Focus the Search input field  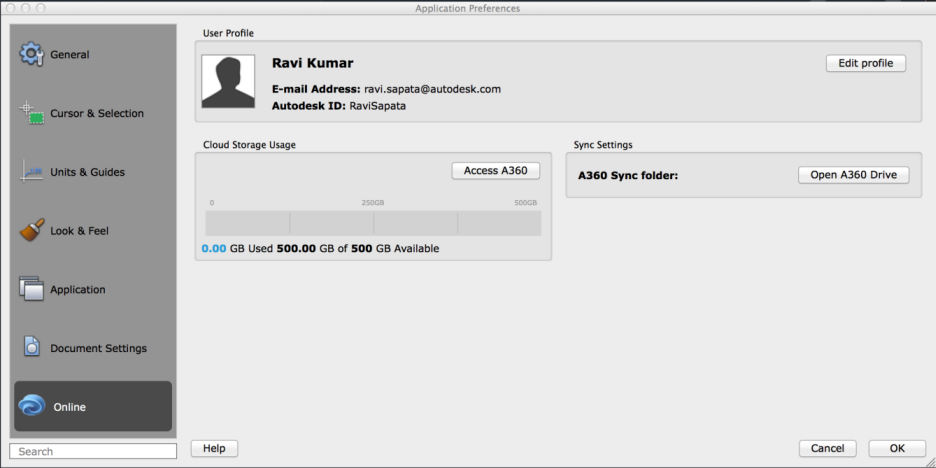(93, 451)
